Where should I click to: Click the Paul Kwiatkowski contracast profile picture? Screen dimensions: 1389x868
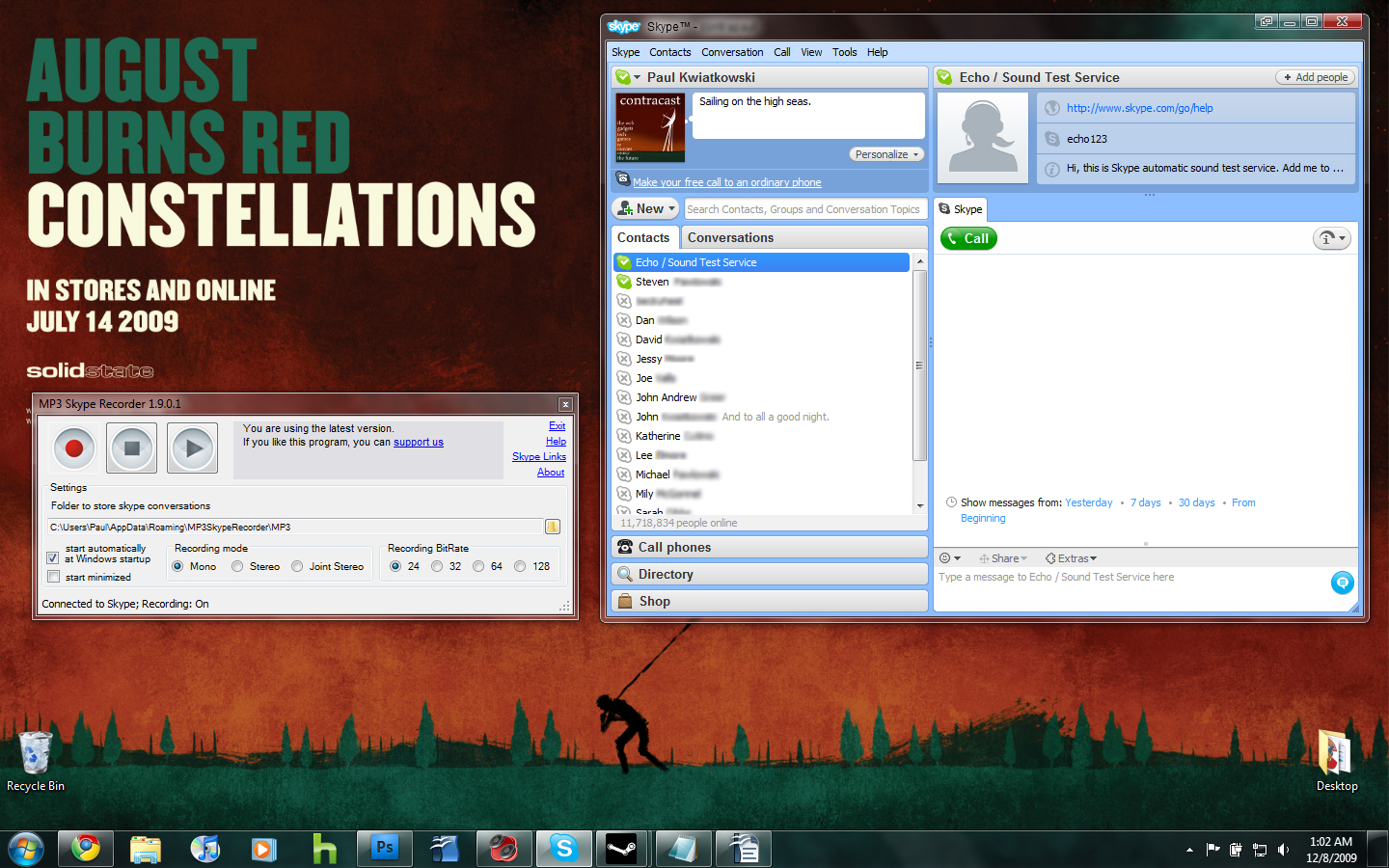(x=650, y=127)
